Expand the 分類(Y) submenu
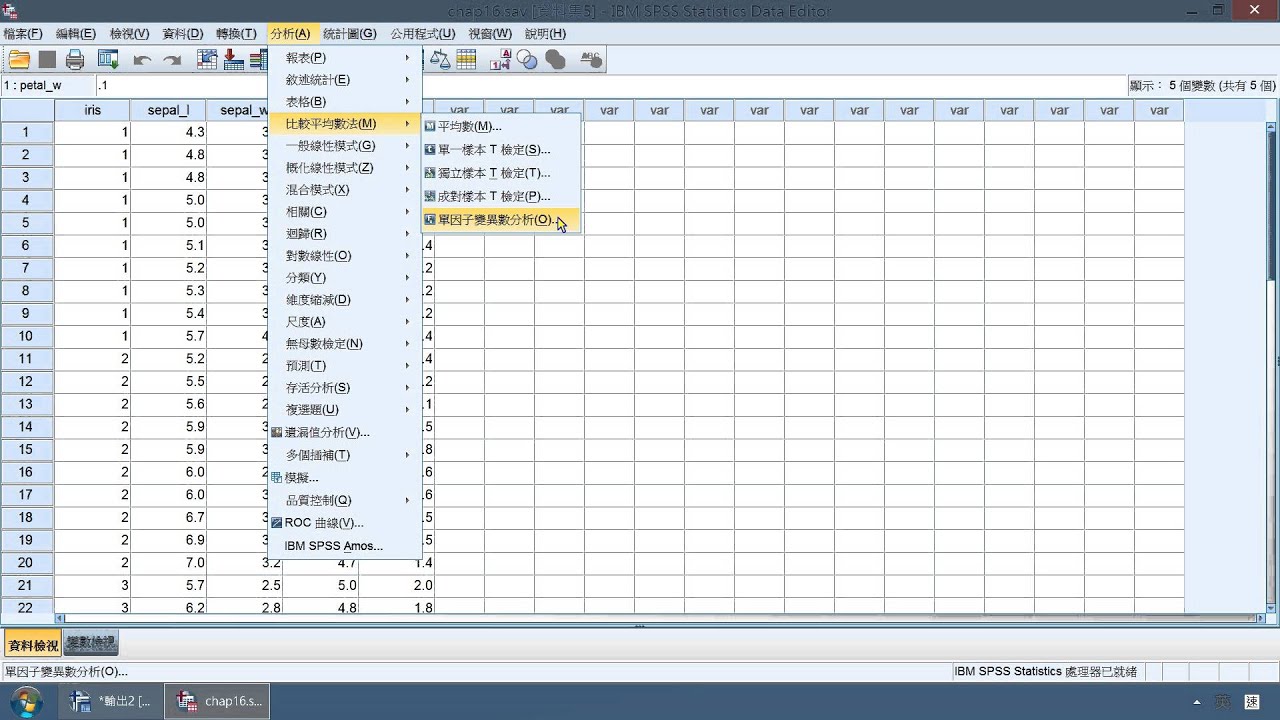This screenshot has width=1280, height=720. (345, 278)
